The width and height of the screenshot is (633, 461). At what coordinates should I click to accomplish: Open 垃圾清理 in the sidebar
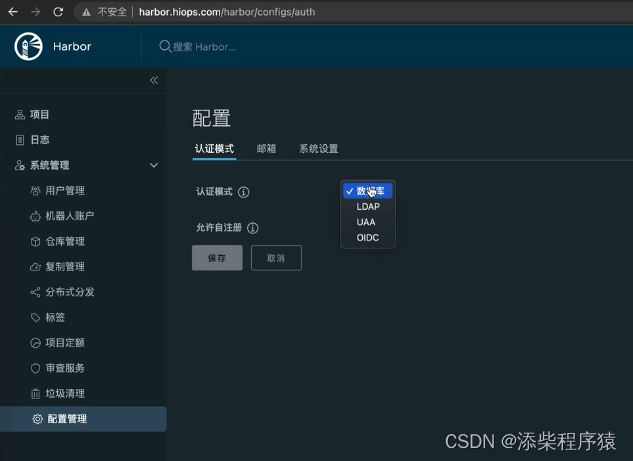coord(65,394)
